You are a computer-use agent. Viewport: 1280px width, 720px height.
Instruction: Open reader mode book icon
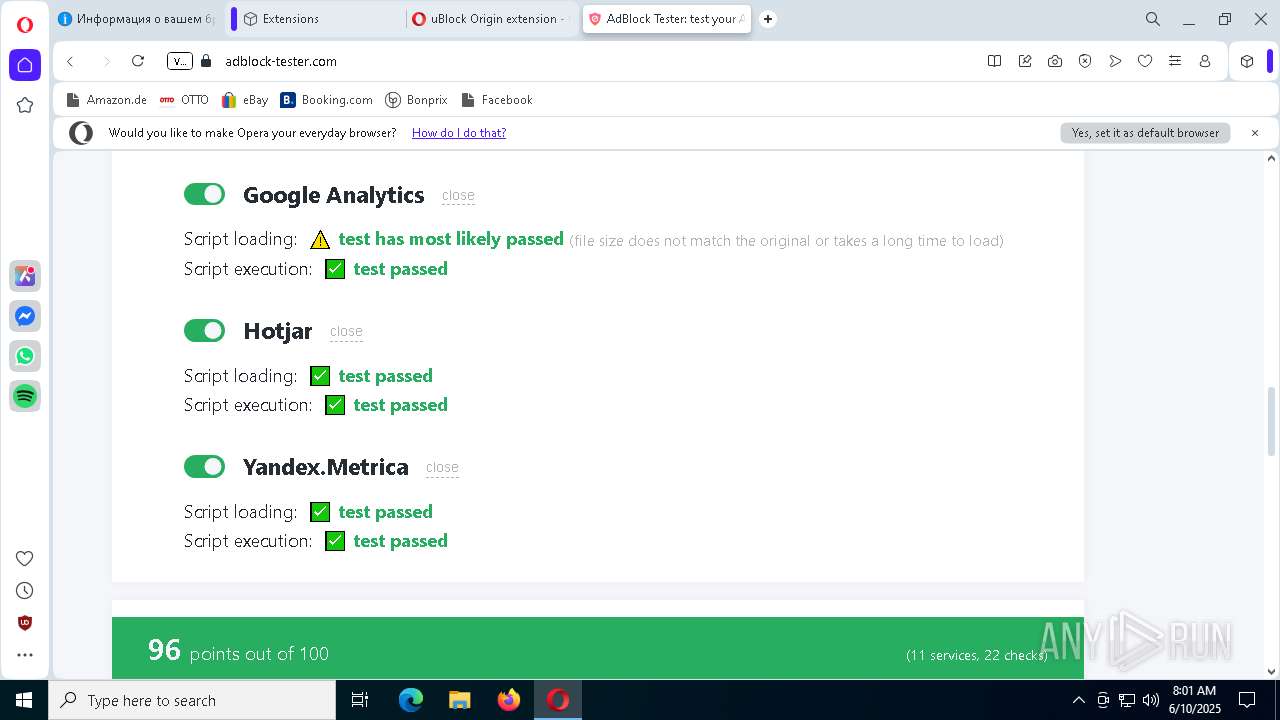pyautogui.click(x=994, y=61)
